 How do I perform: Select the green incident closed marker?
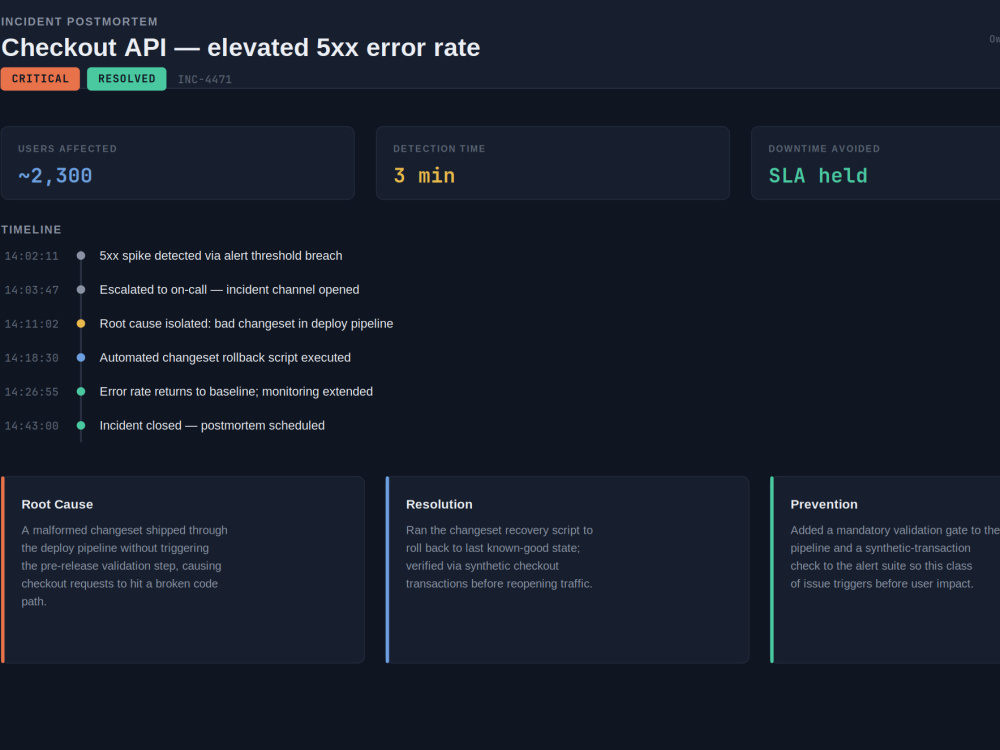click(81, 425)
